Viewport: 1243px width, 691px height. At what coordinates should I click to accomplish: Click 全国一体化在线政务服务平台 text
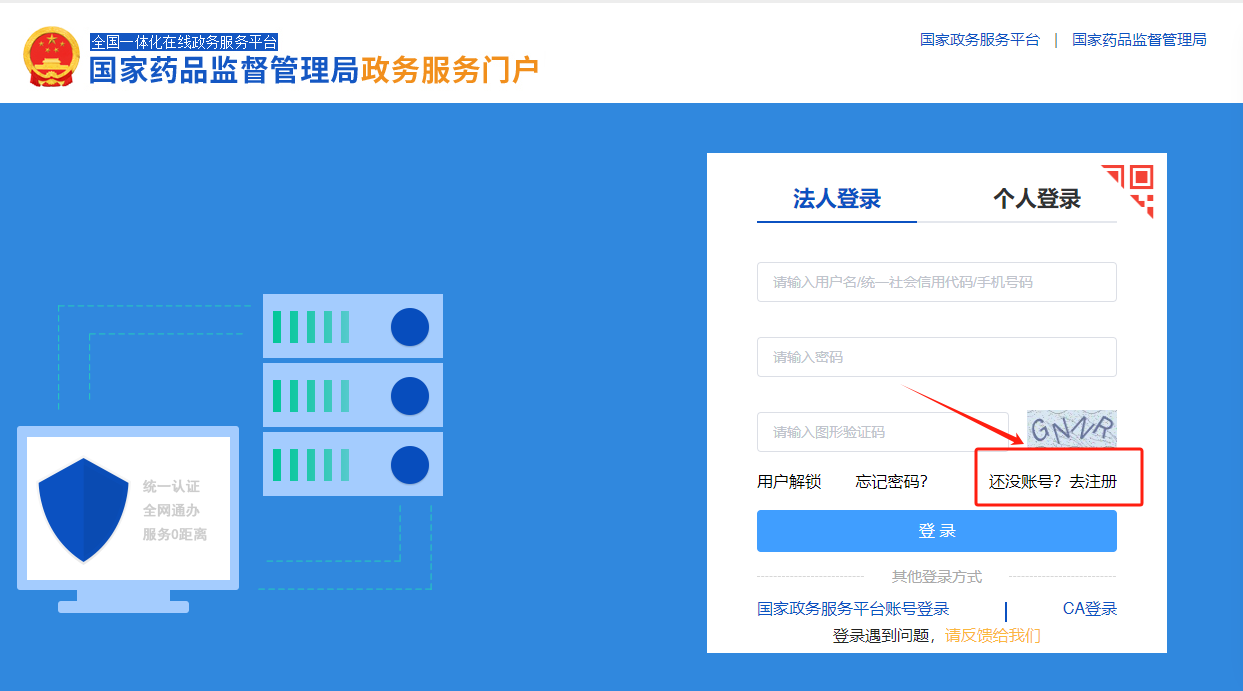pos(184,42)
